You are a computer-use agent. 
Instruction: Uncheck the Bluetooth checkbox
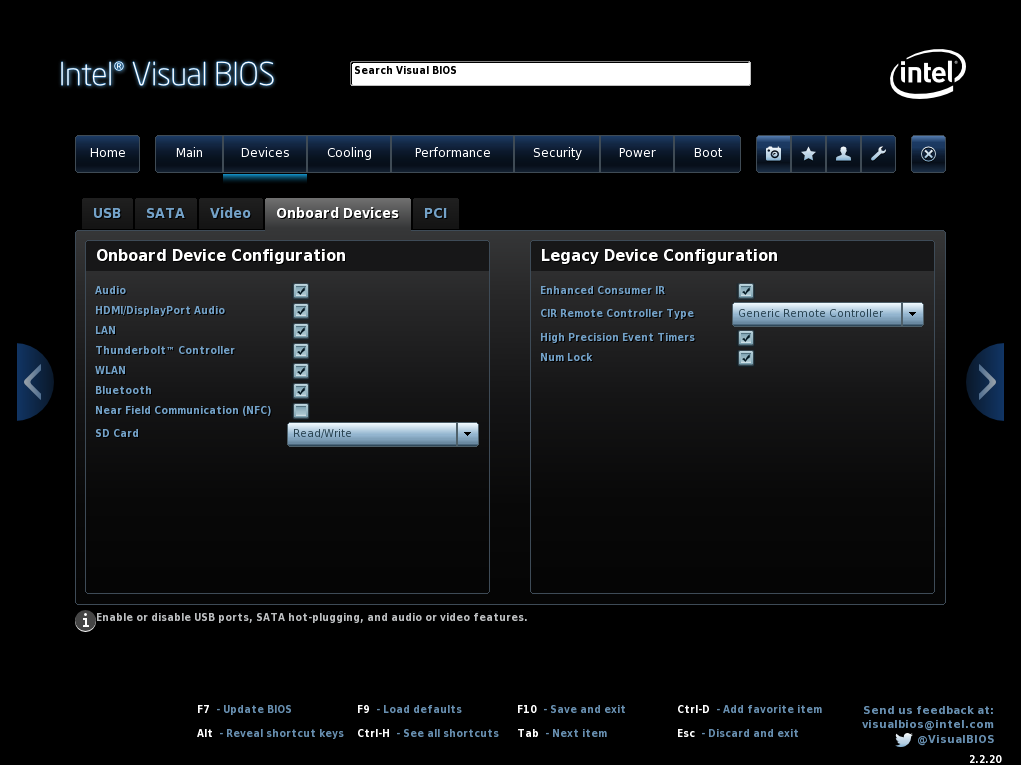(301, 391)
